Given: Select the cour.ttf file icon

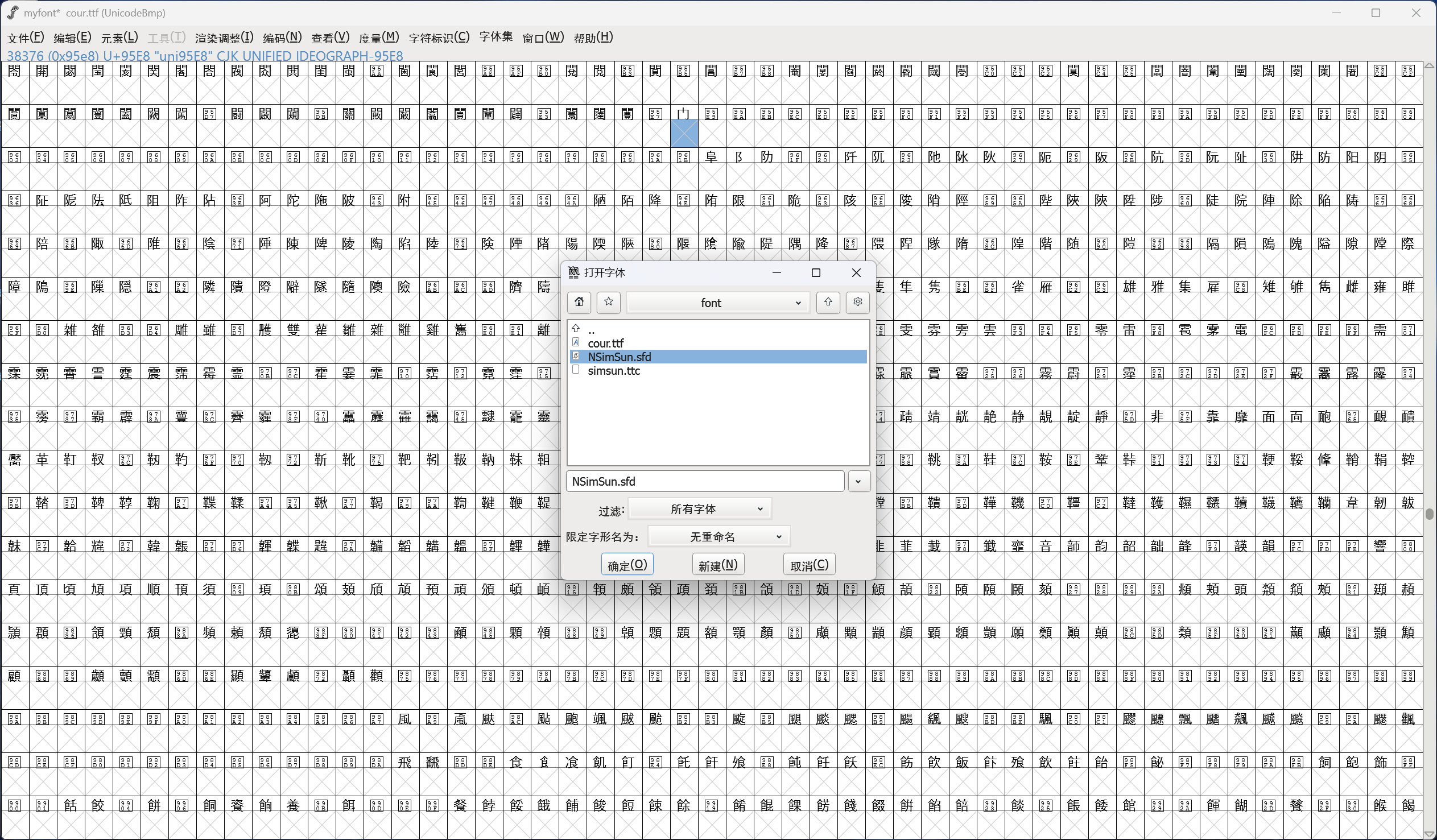Looking at the screenshot, I should pos(576,343).
